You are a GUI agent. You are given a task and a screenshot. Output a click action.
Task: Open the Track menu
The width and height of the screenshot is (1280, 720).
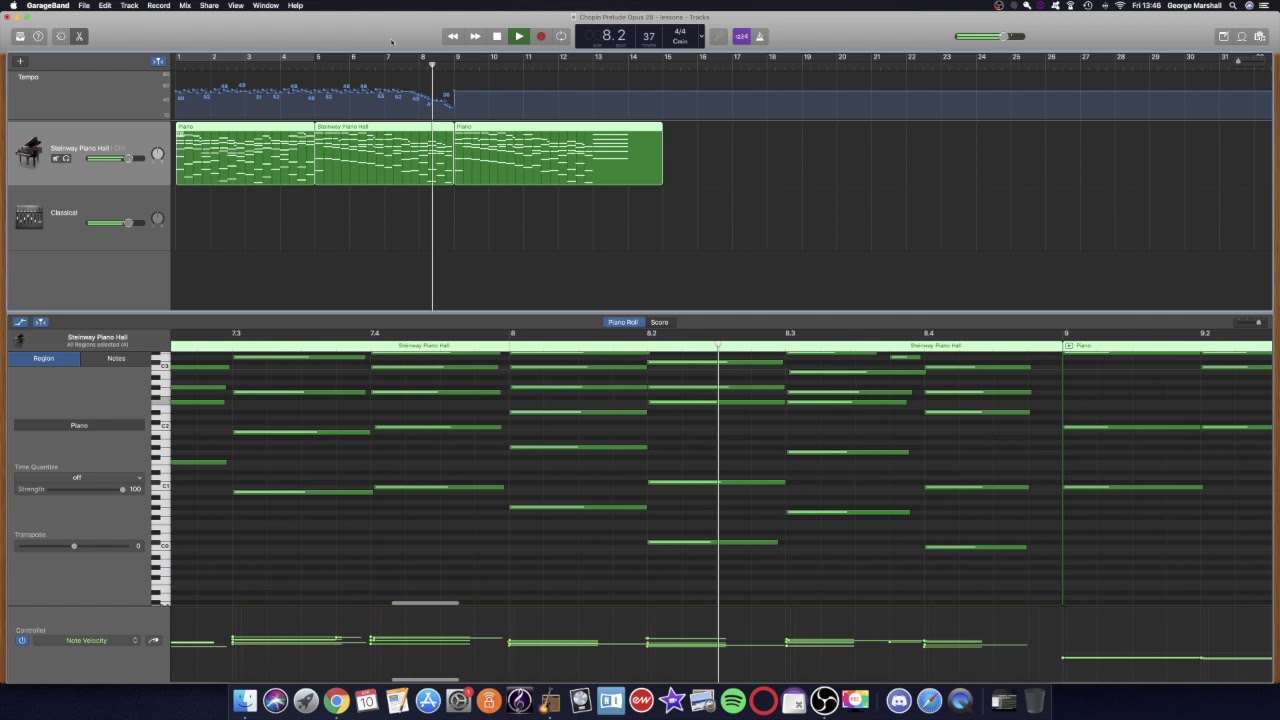coord(129,6)
